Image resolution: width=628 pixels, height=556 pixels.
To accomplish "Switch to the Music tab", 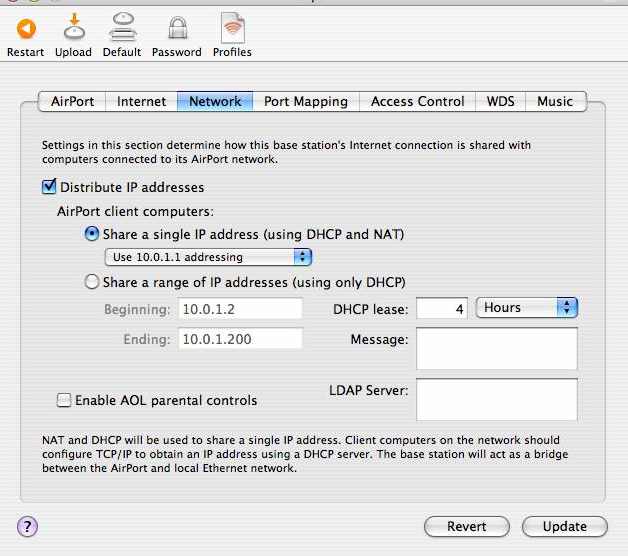I will tap(556, 101).
